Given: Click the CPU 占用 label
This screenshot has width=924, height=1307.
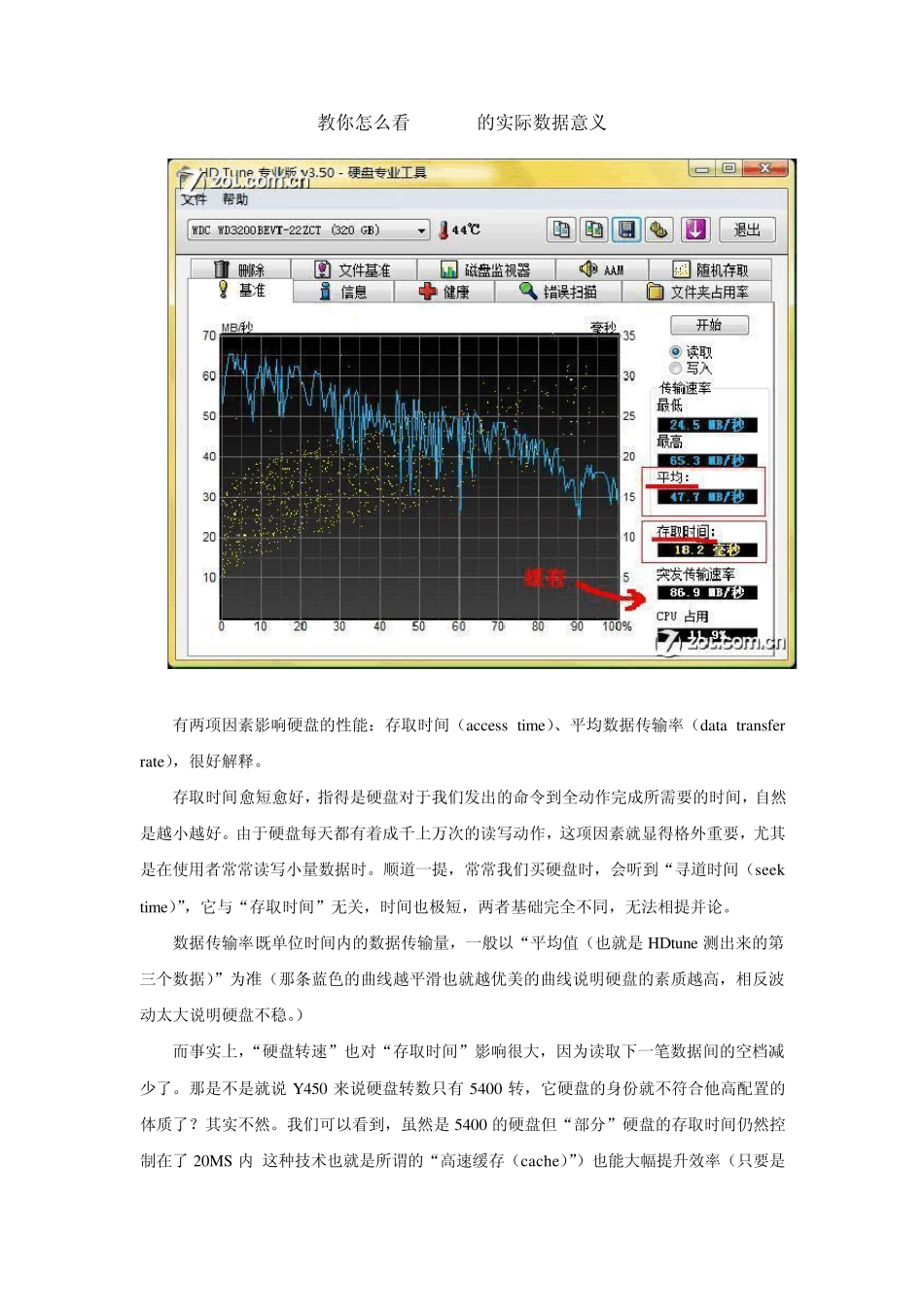Looking at the screenshot, I should 682,617.
